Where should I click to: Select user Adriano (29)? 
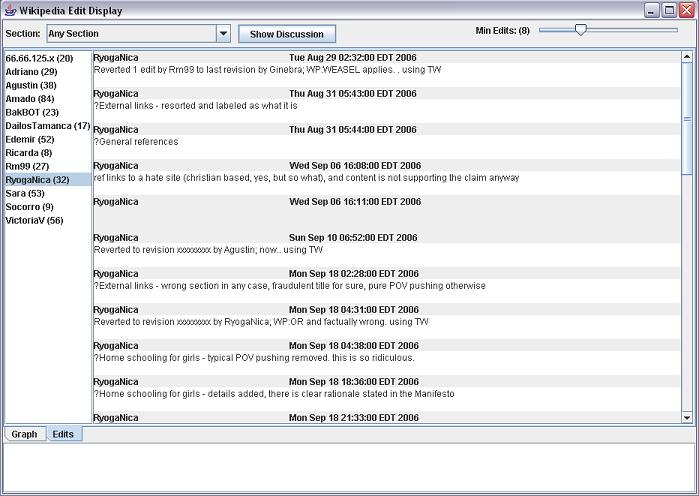pos(48,72)
